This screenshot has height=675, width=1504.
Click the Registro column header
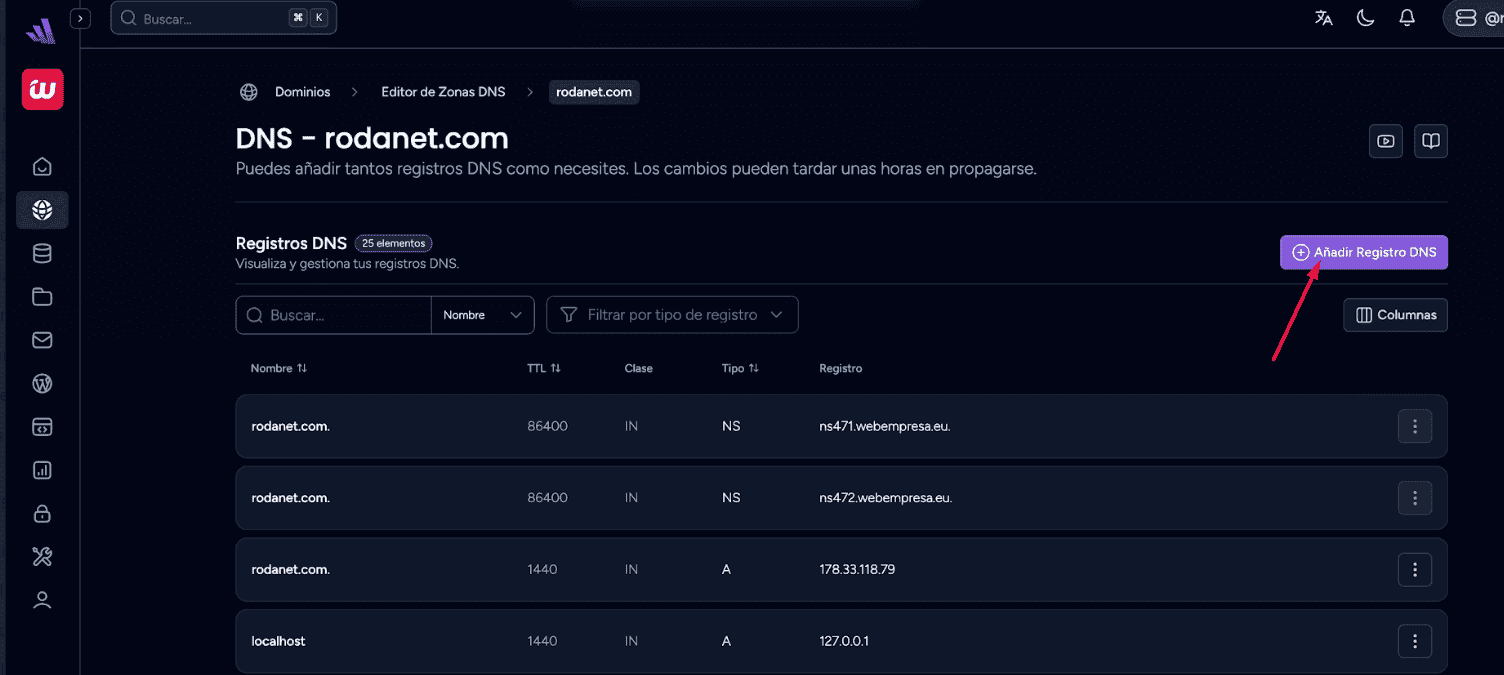tap(840, 368)
